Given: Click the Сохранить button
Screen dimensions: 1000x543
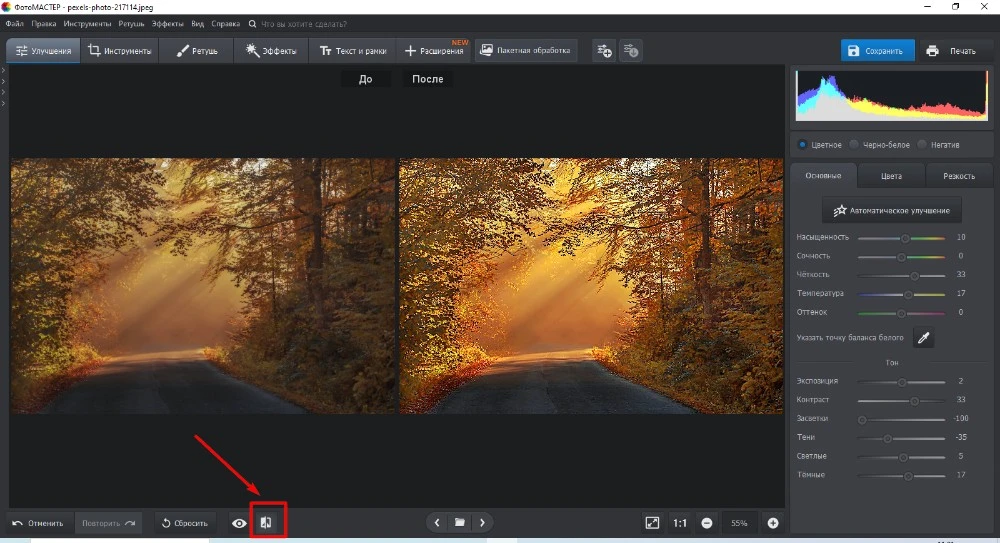Looking at the screenshot, I should click(x=877, y=51).
